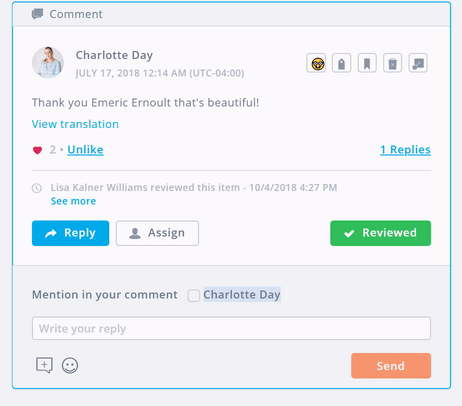This screenshot has width=462, height=406.
Task: Open the saved replies icon below the reply box
Action: click(x=44, y=365)
